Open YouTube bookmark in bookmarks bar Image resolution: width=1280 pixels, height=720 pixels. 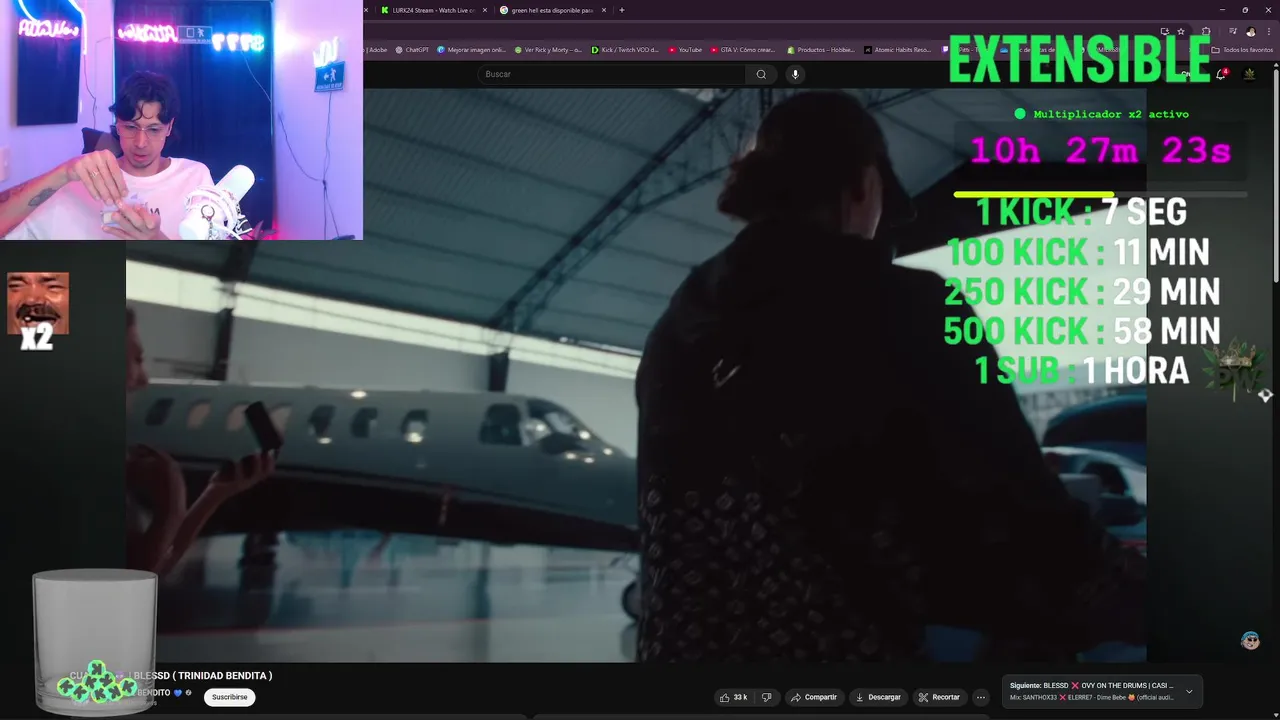pyautogui.click(x=685, y=49)
